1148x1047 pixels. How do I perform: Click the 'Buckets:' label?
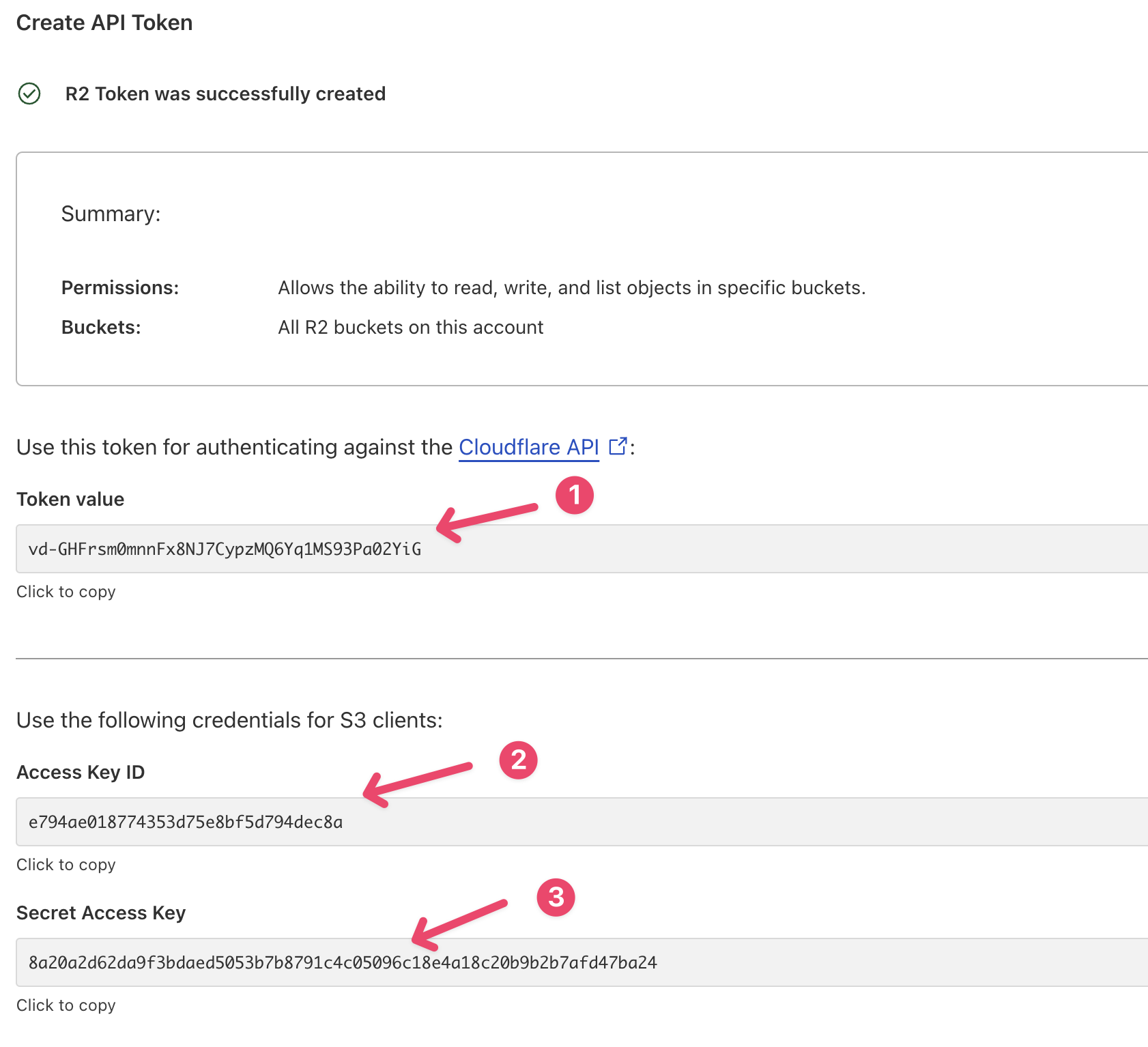click(x=101, y=327)
